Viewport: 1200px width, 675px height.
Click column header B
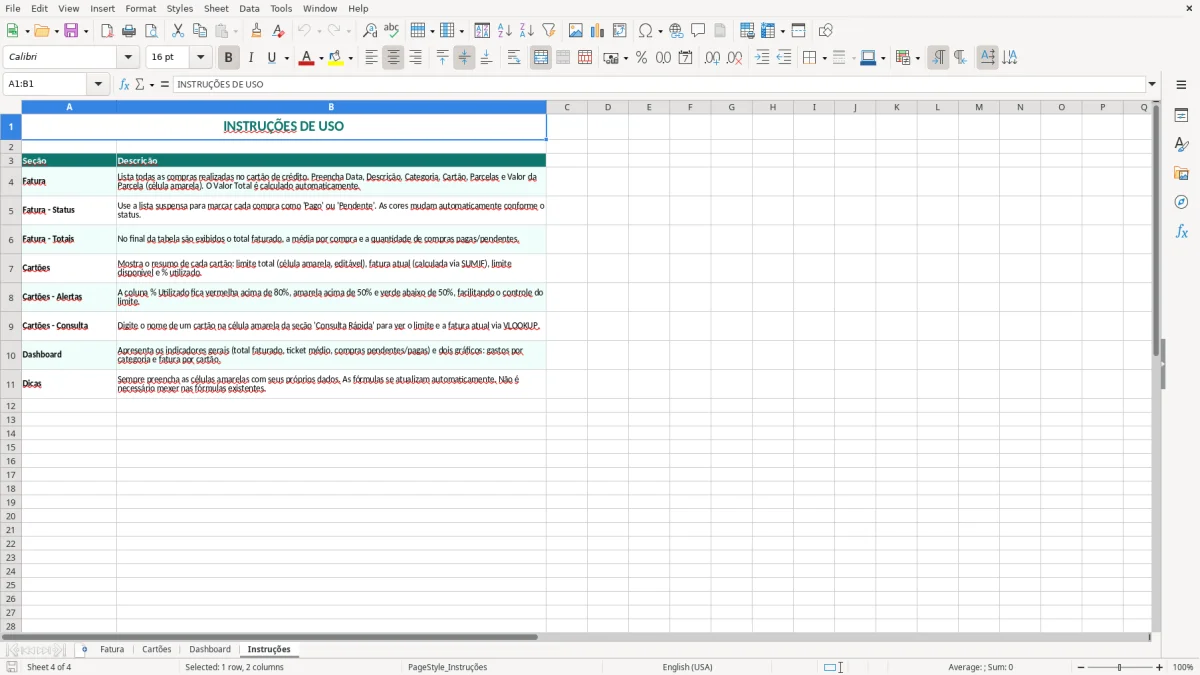pos(331,107)
